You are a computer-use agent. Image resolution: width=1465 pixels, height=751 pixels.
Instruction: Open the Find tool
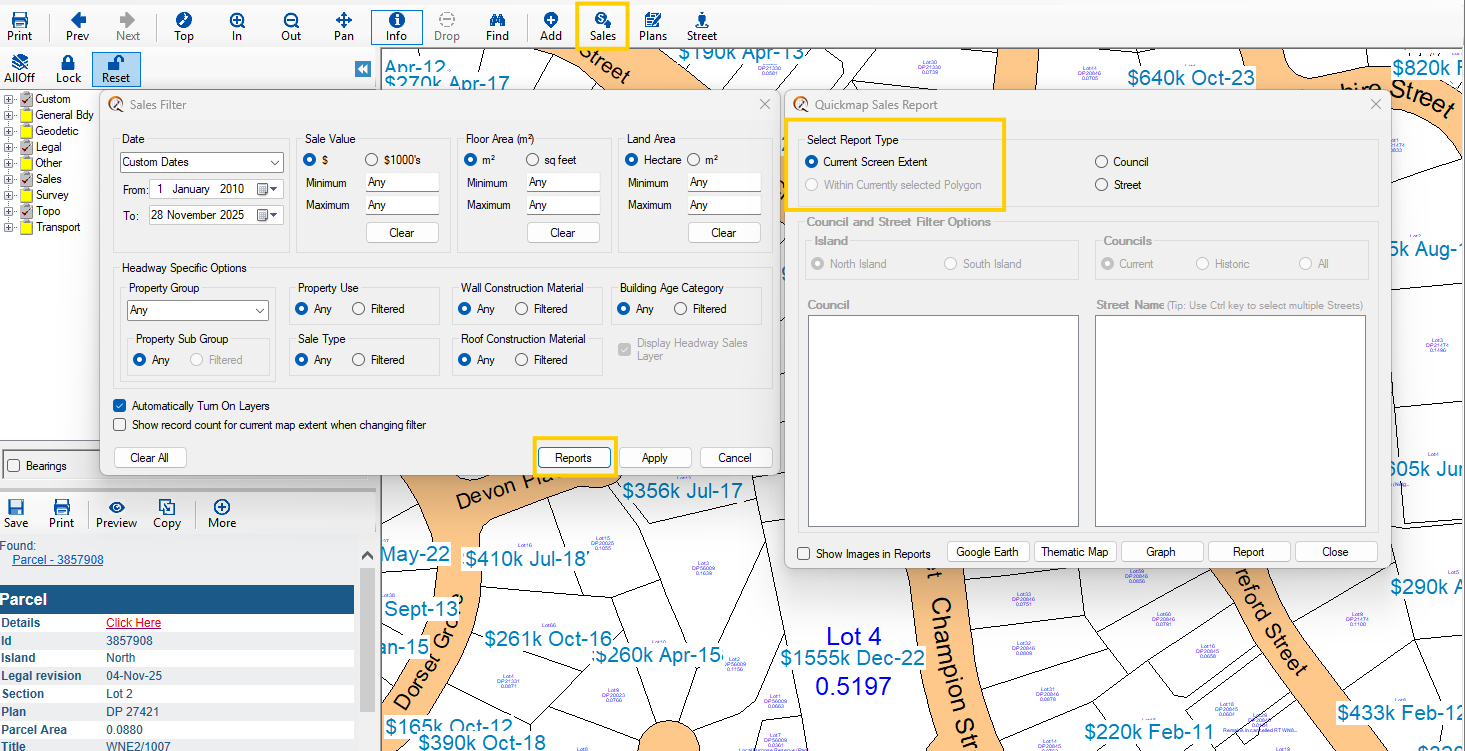tap(495, 26)
